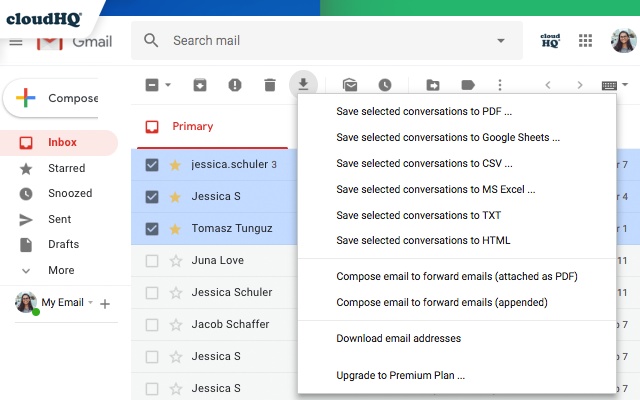Uncheck the Tomasz Tunguz email checkbox

pos(152,229)
